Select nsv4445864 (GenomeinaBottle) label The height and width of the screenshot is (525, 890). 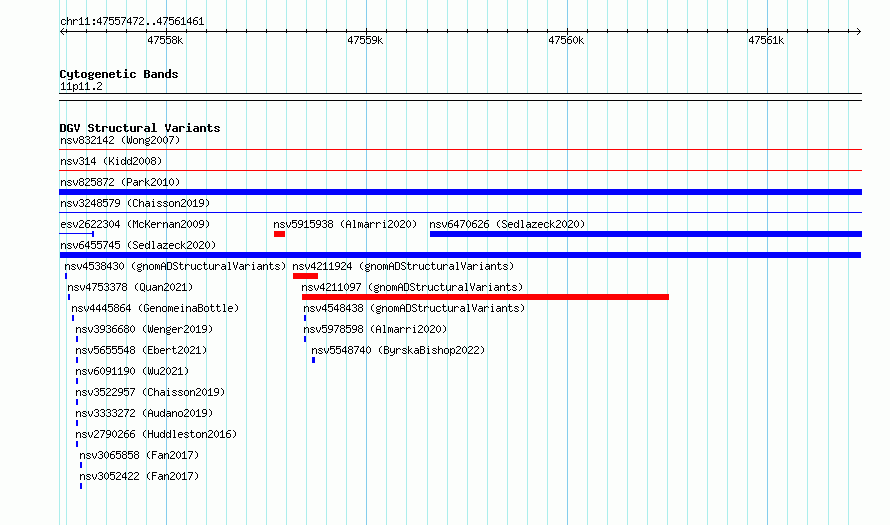[155, 308]
